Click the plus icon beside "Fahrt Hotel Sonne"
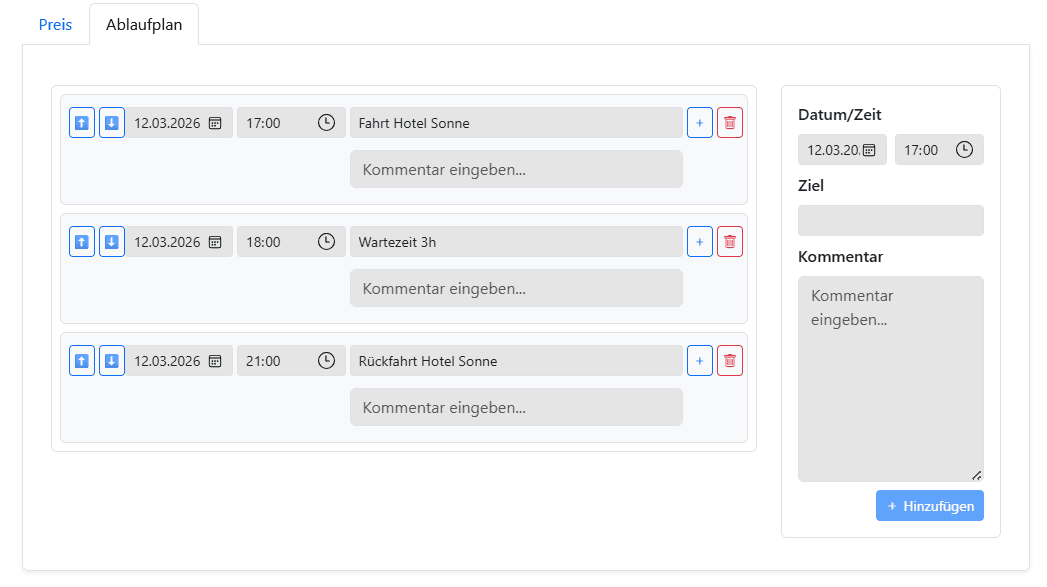 tap(699, 122)
